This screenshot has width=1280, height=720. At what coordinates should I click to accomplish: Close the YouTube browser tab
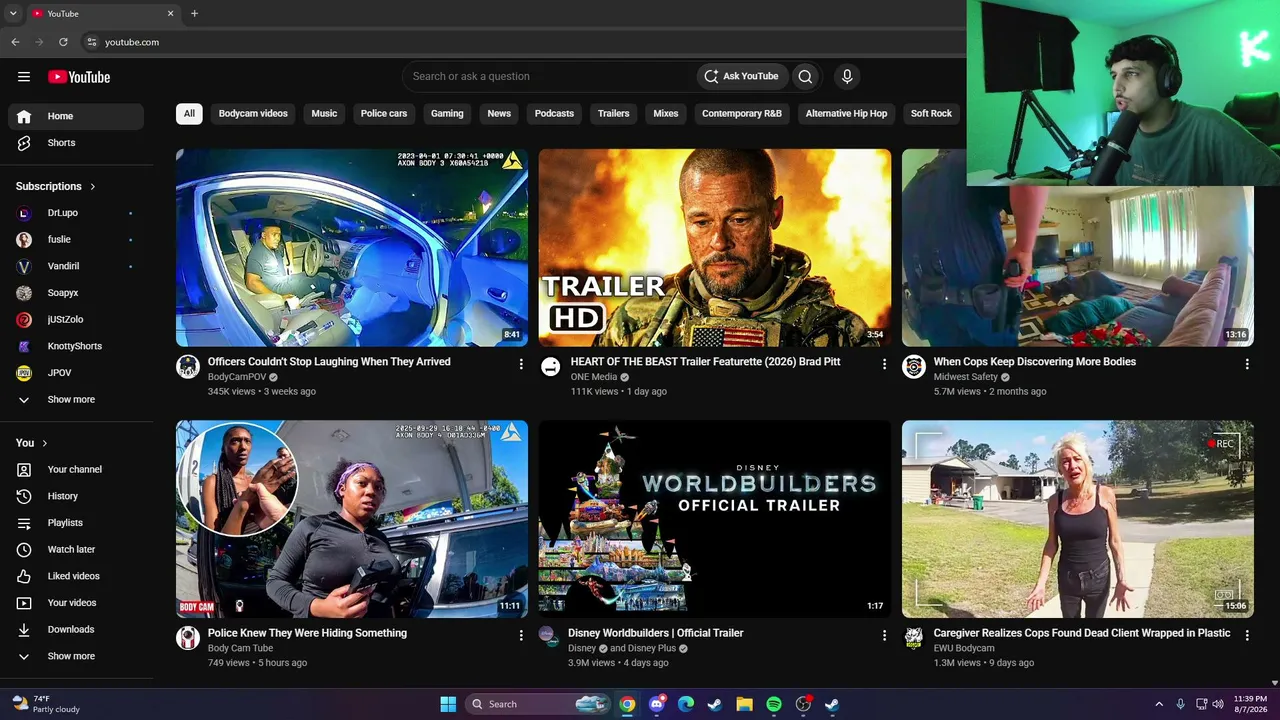170,14
